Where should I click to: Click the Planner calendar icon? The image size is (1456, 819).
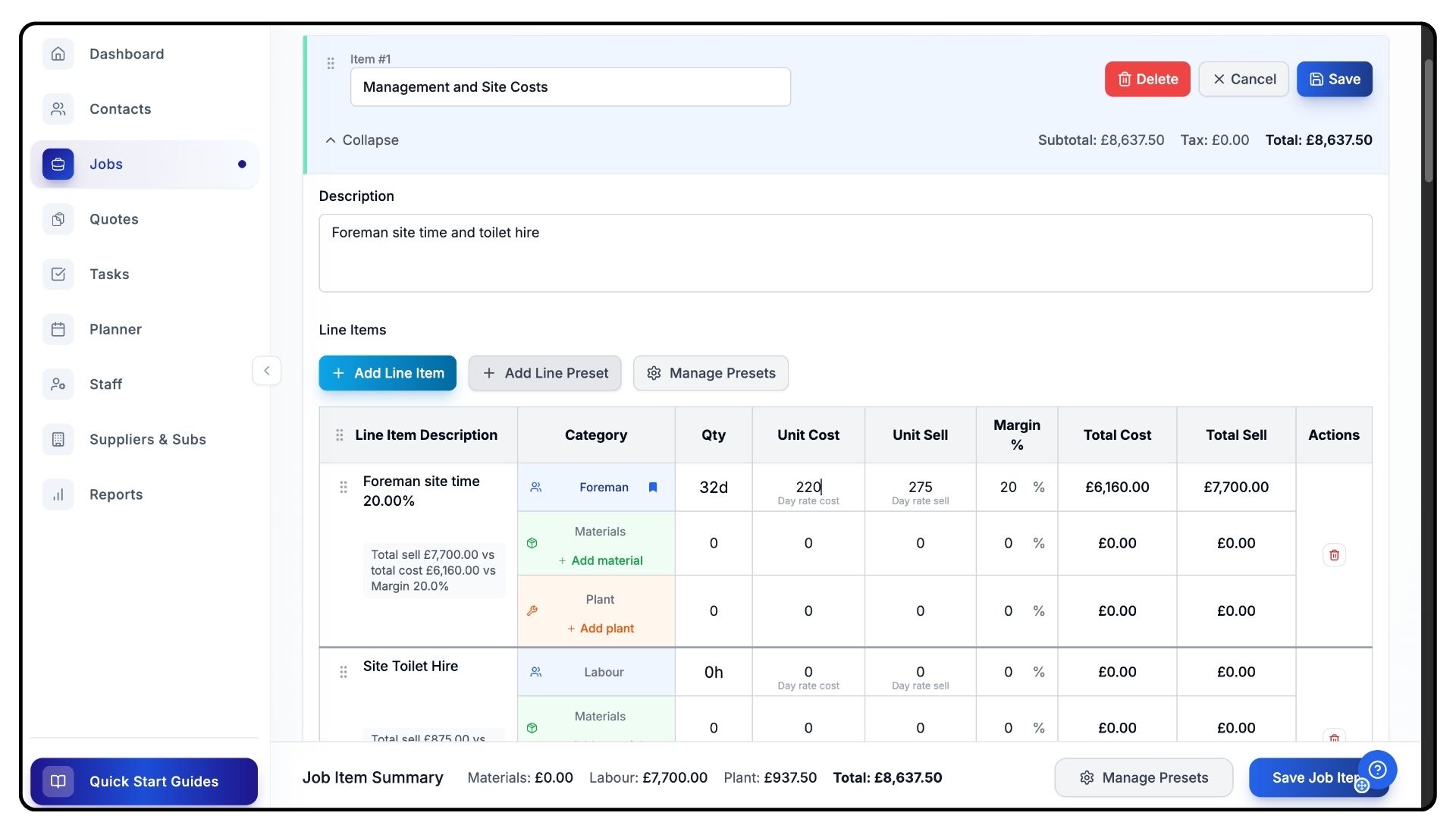58,329
